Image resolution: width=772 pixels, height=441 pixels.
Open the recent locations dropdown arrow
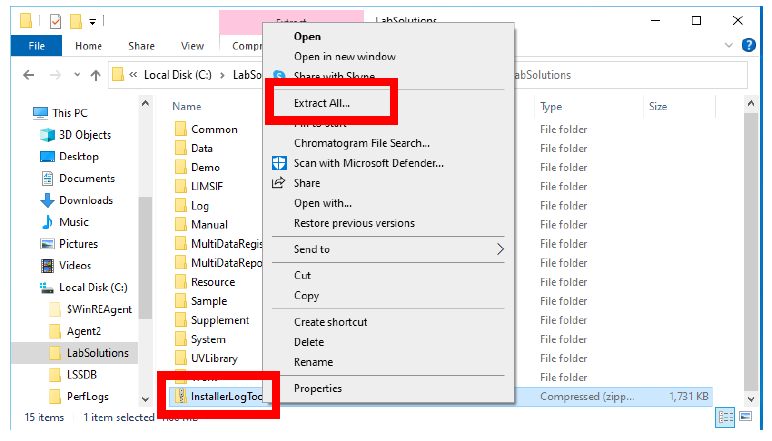[77, 75]
